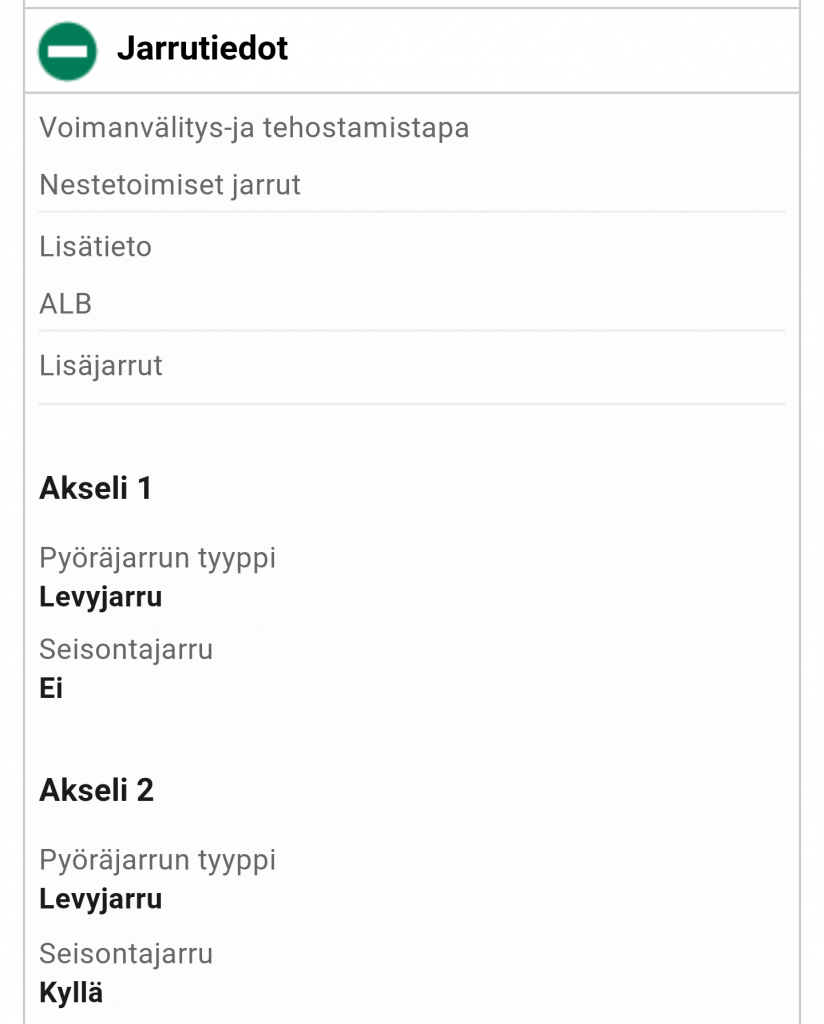Click the Jarrutiedot header title
Image resolution: width=824 pixels, height=1024 pixels.
point(202,49)
